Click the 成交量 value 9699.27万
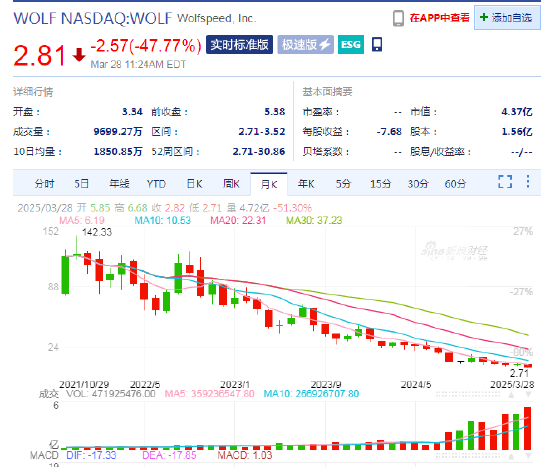The image size is (550, 467). [x=118, y=132]
